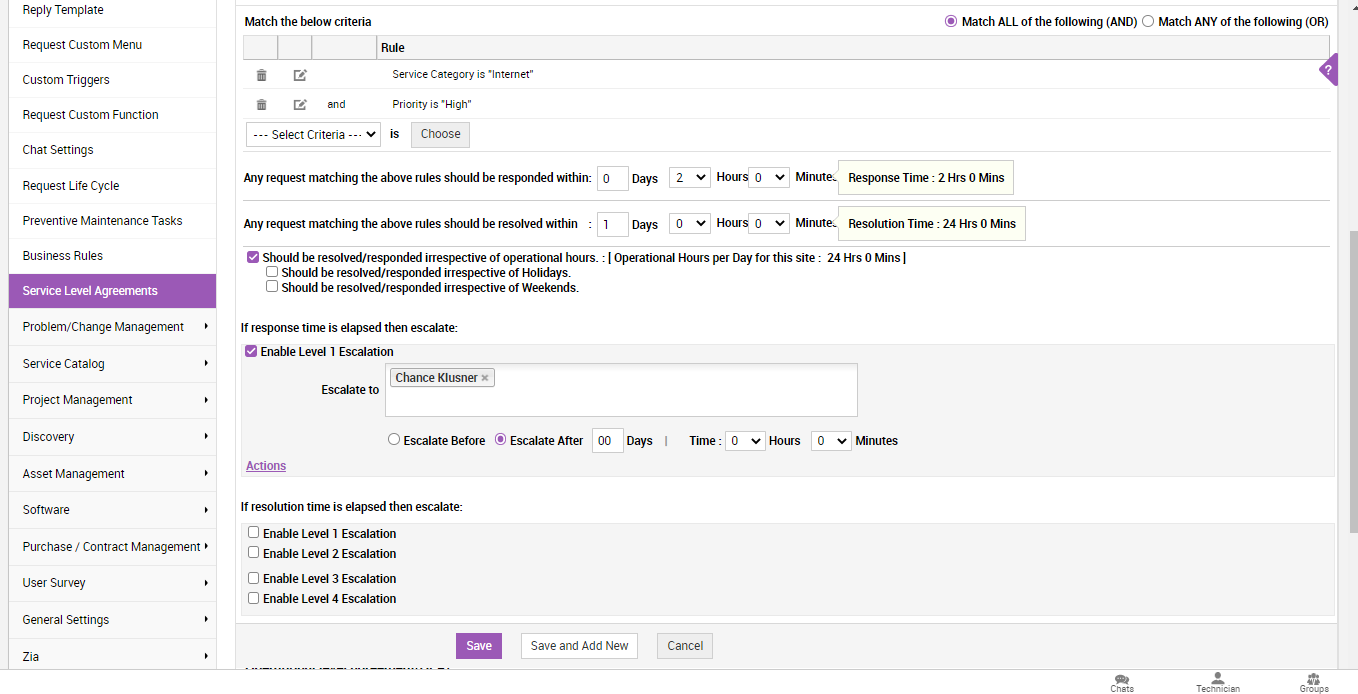Viewport: 1358px width, 694px height.
Task: Edit the Priority is High rule
Action: pos(299,105)
